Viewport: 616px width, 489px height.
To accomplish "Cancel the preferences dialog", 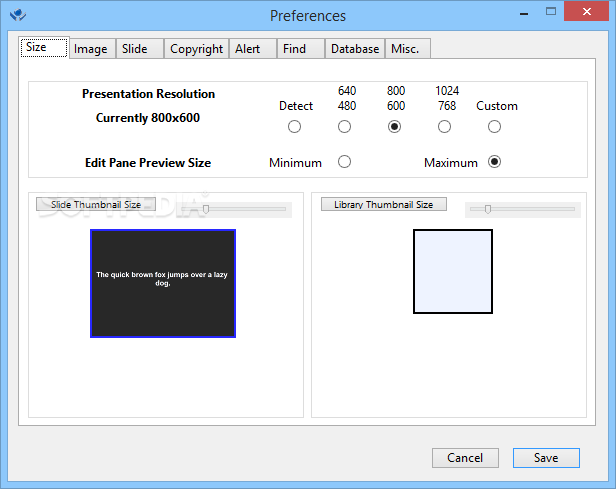I will pyautogui.click(x=466, y=458).
